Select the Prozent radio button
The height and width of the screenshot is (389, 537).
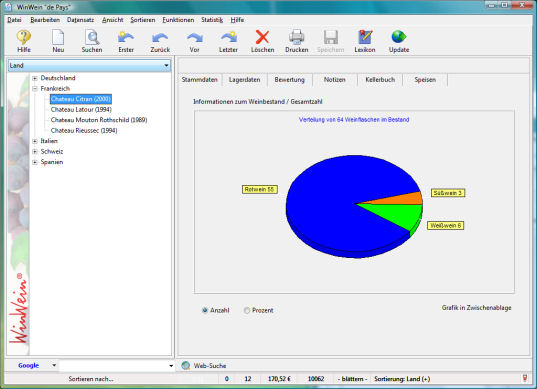click(247, 310)
